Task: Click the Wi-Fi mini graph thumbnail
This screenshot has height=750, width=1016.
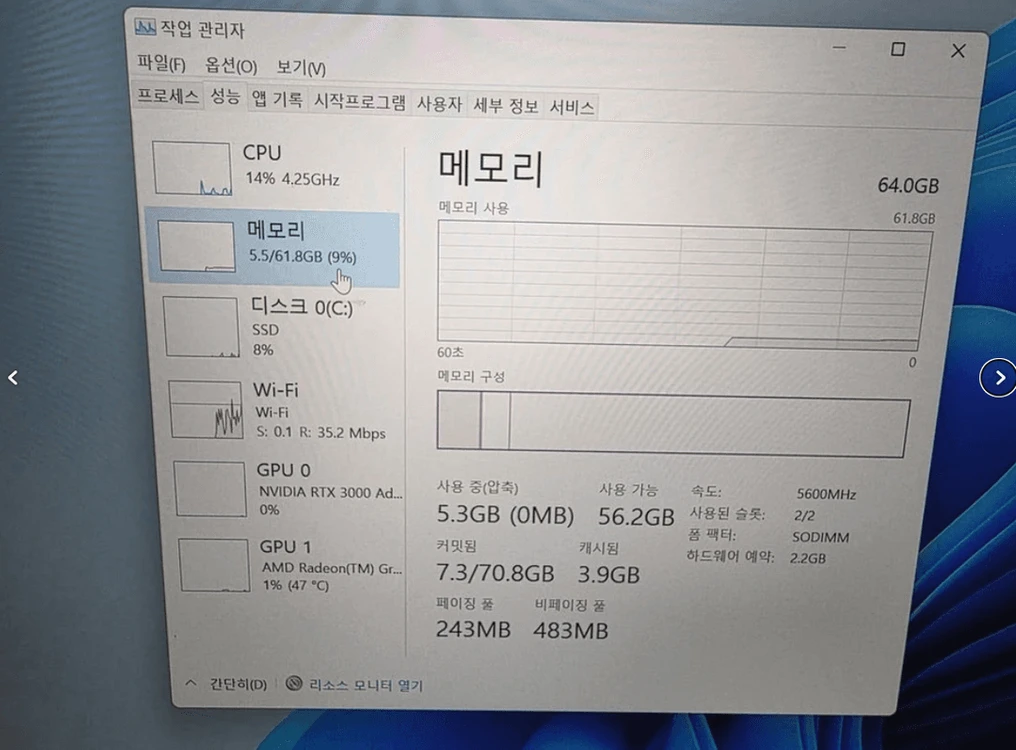Action: pyautogui.click(x=206, y=410)
